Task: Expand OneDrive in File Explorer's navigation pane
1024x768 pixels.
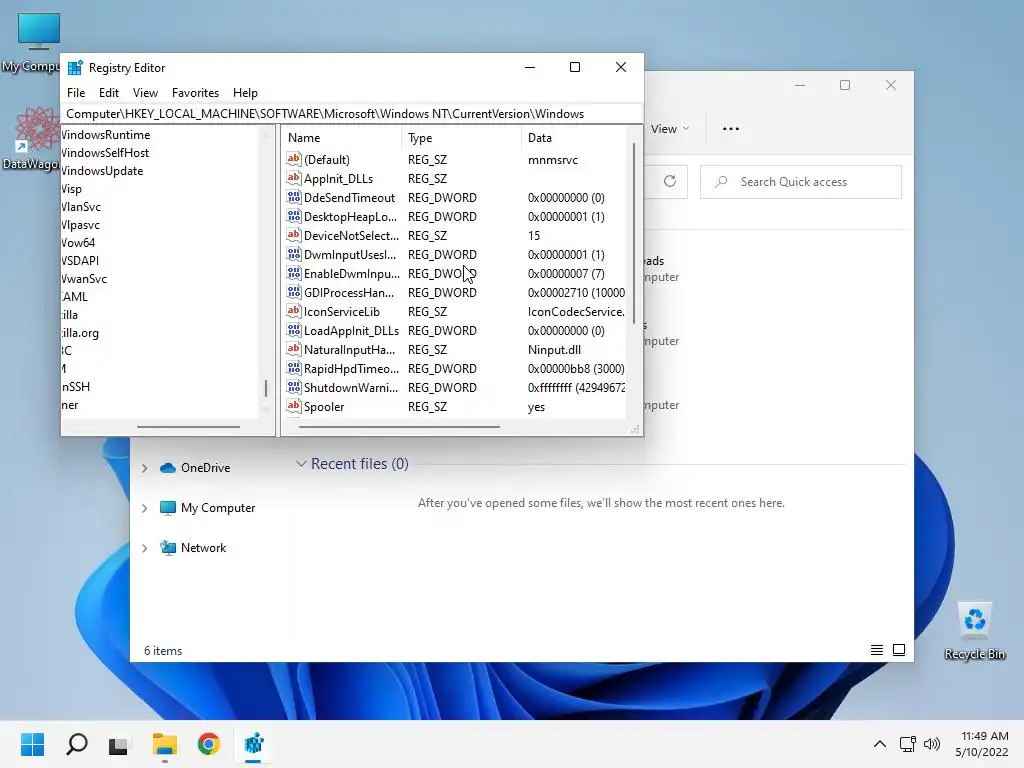Action: 144,468
